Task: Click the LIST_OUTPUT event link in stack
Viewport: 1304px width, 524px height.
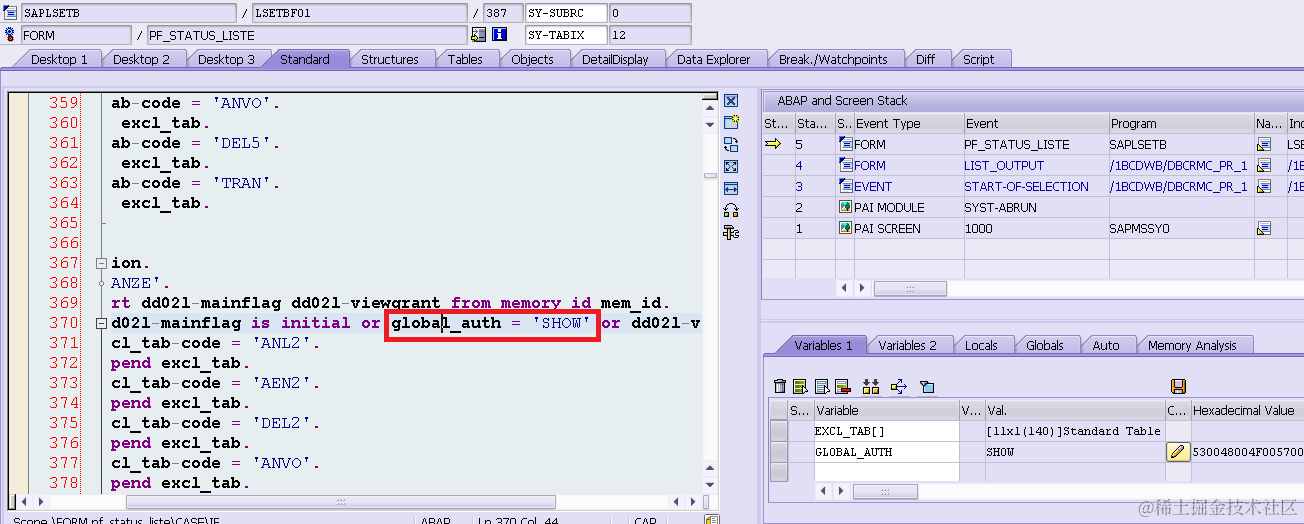Action: point(1004,166)
